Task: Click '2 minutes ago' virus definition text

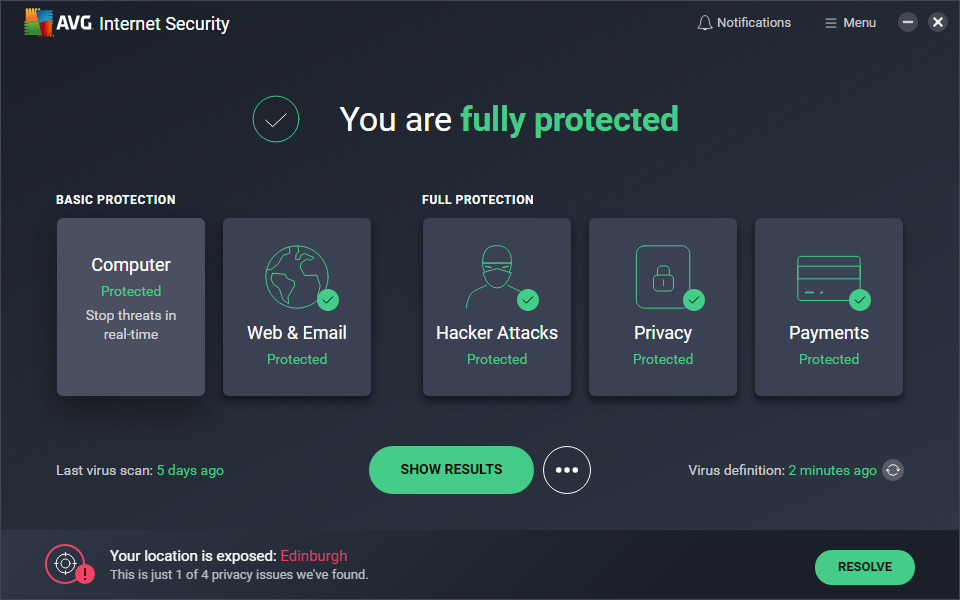Action: click(x=833, y=470)
